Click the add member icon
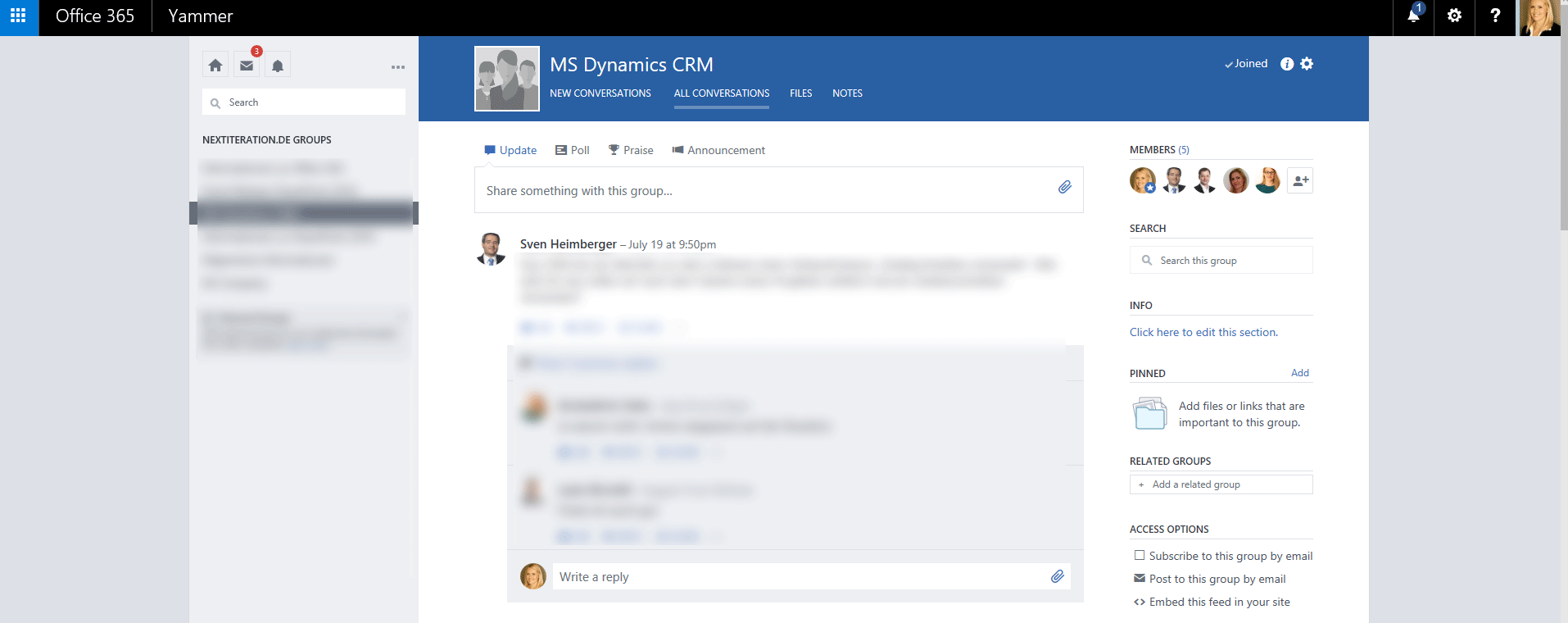Viewport: 1568px width, 623px height. (1300, 180)
